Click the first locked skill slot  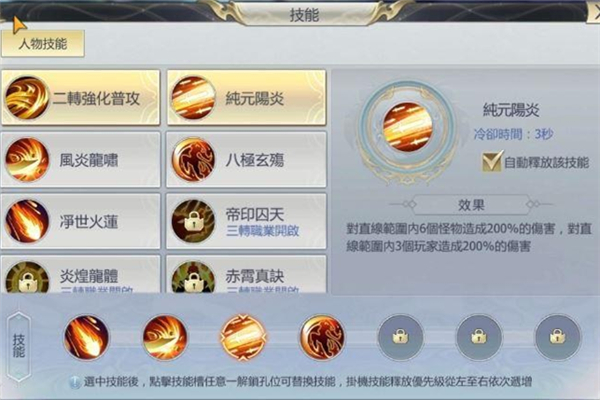pos(401,338)
